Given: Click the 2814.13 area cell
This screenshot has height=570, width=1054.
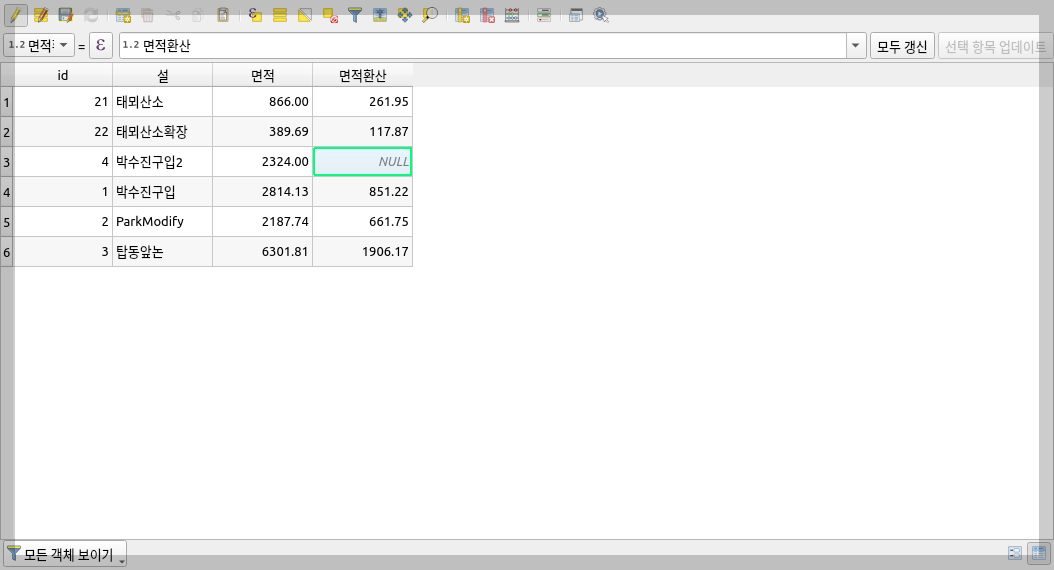Looking at the screenshot, I should point(263,192).
